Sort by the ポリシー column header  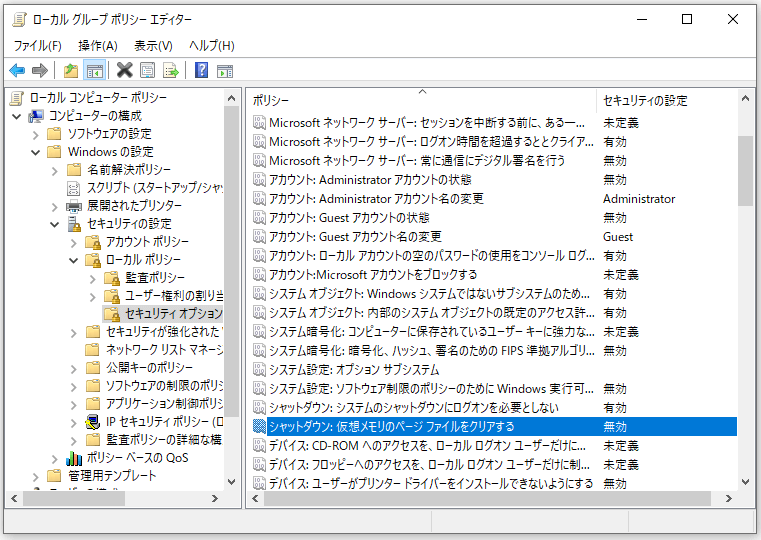point(422,100)
